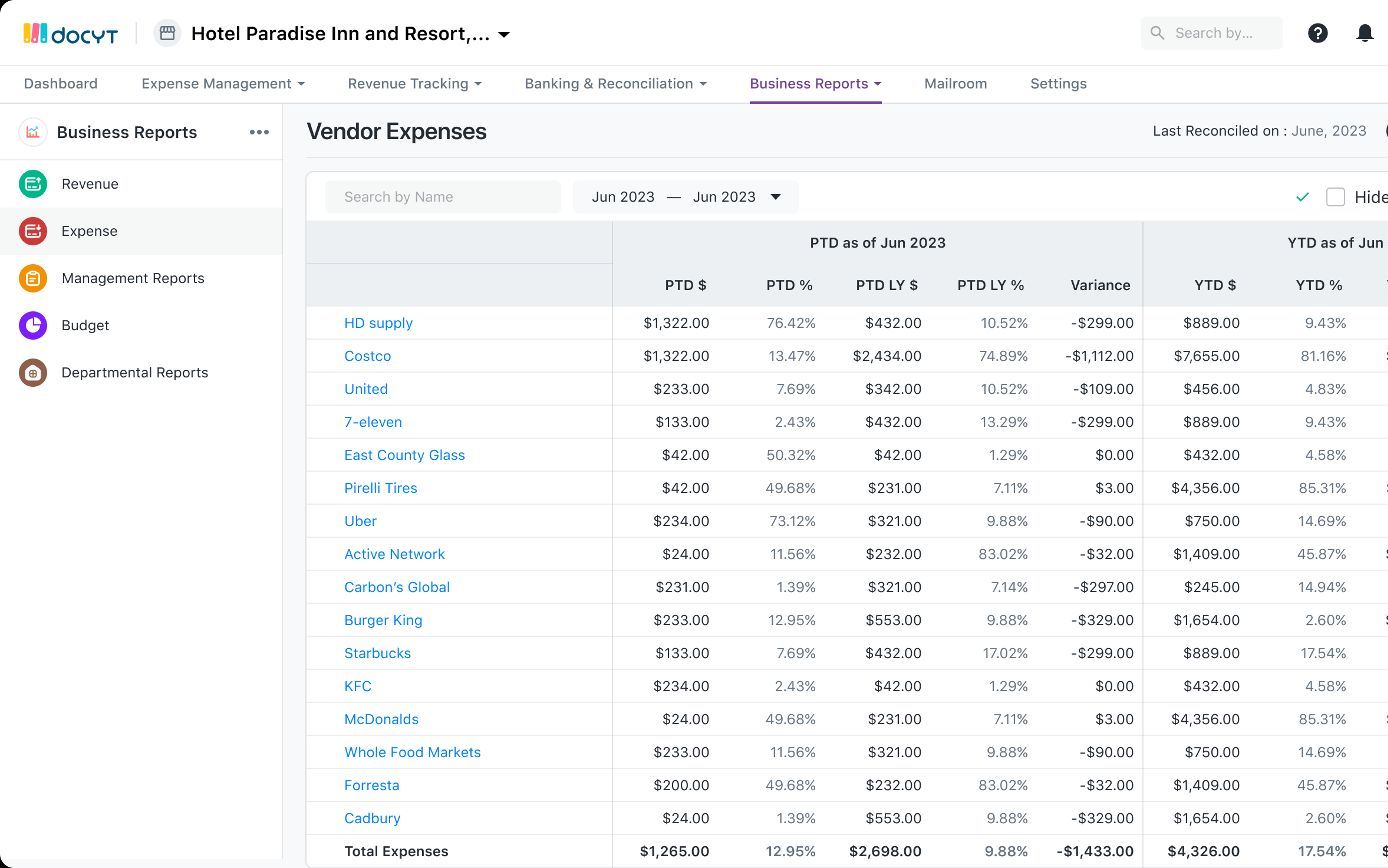Open the notifications bell icon
1388x868 pixels.
click(1364, 33)
